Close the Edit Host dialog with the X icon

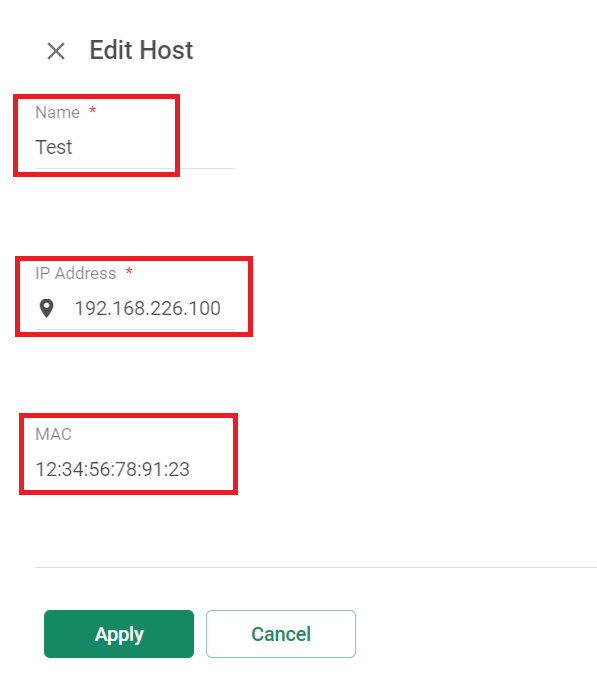56,51
